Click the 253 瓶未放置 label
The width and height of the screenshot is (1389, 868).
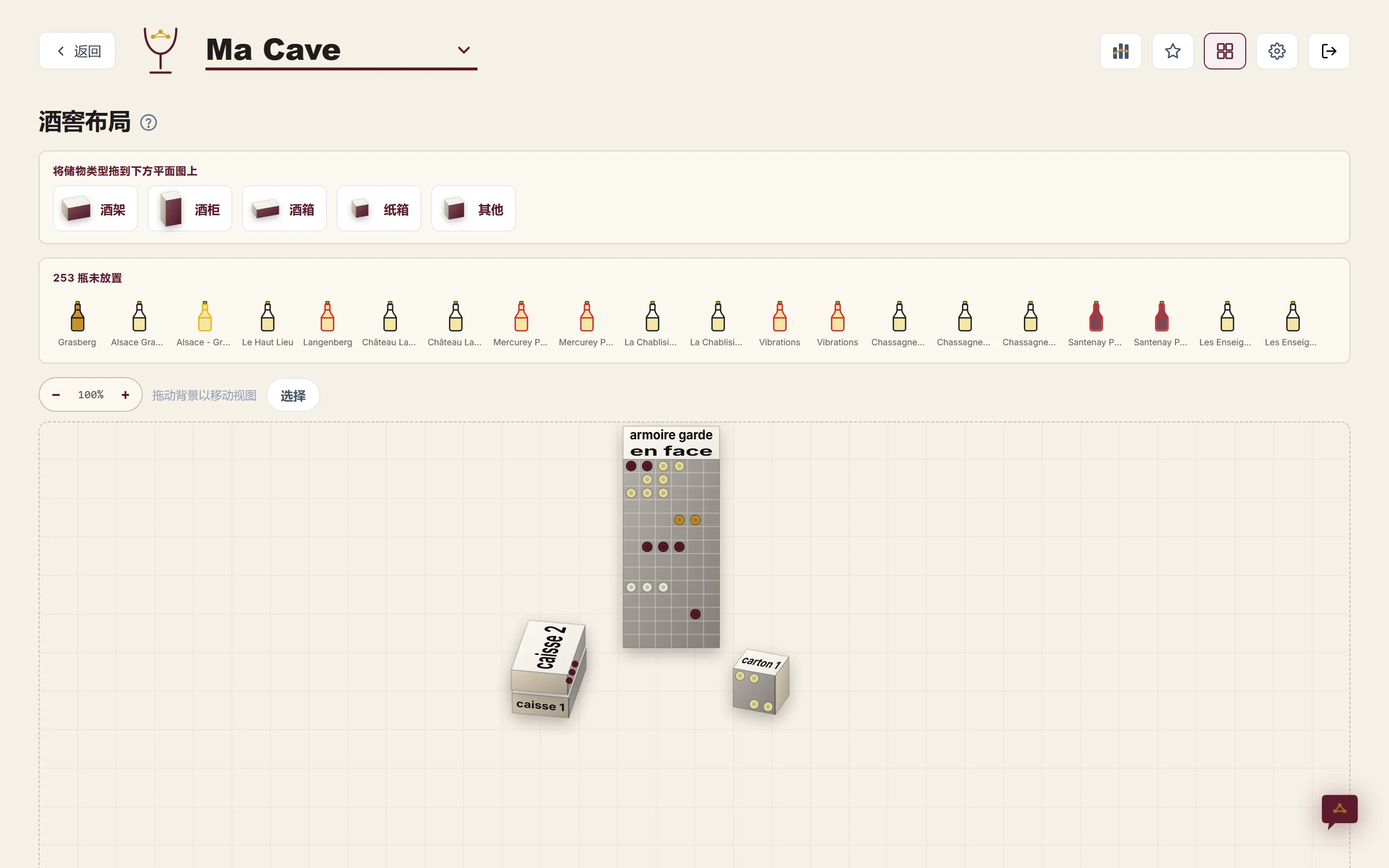point(87,278)
